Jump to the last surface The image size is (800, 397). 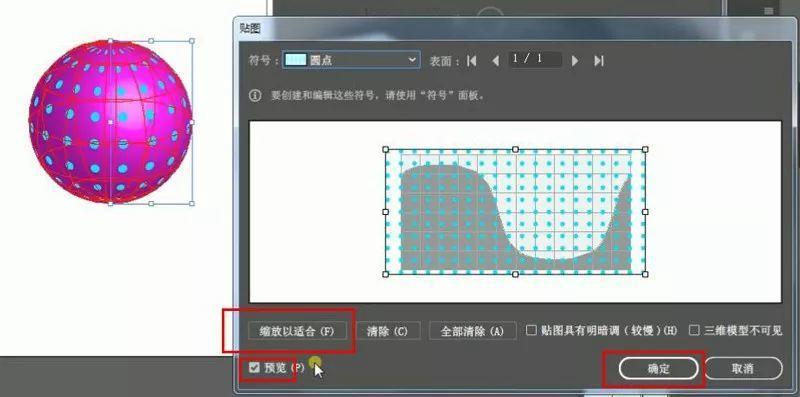pos(598,61)
